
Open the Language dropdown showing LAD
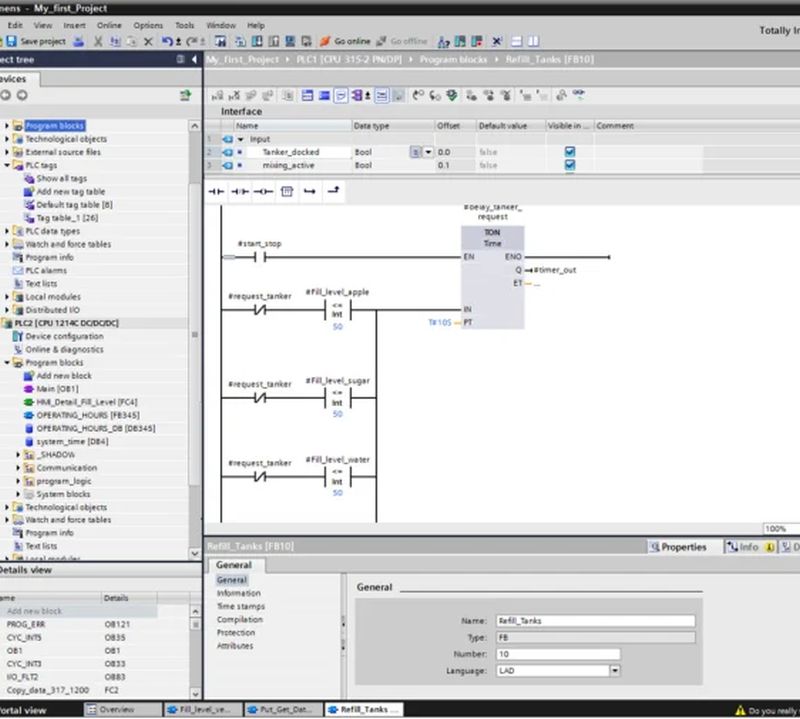coord(615,671)
